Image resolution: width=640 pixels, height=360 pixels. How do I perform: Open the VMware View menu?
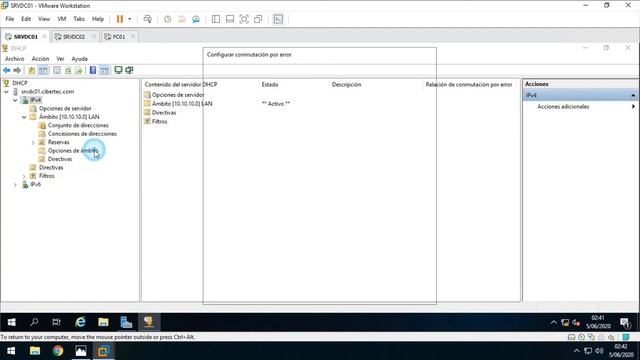44,19
